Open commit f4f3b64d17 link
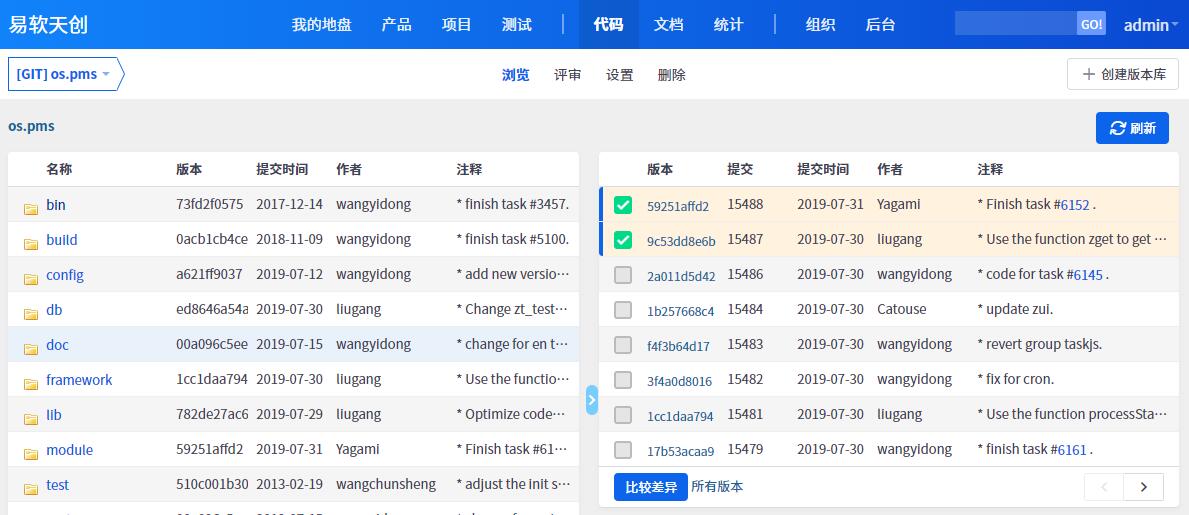This screenshot has height=515, width=1189. (678, 346)
